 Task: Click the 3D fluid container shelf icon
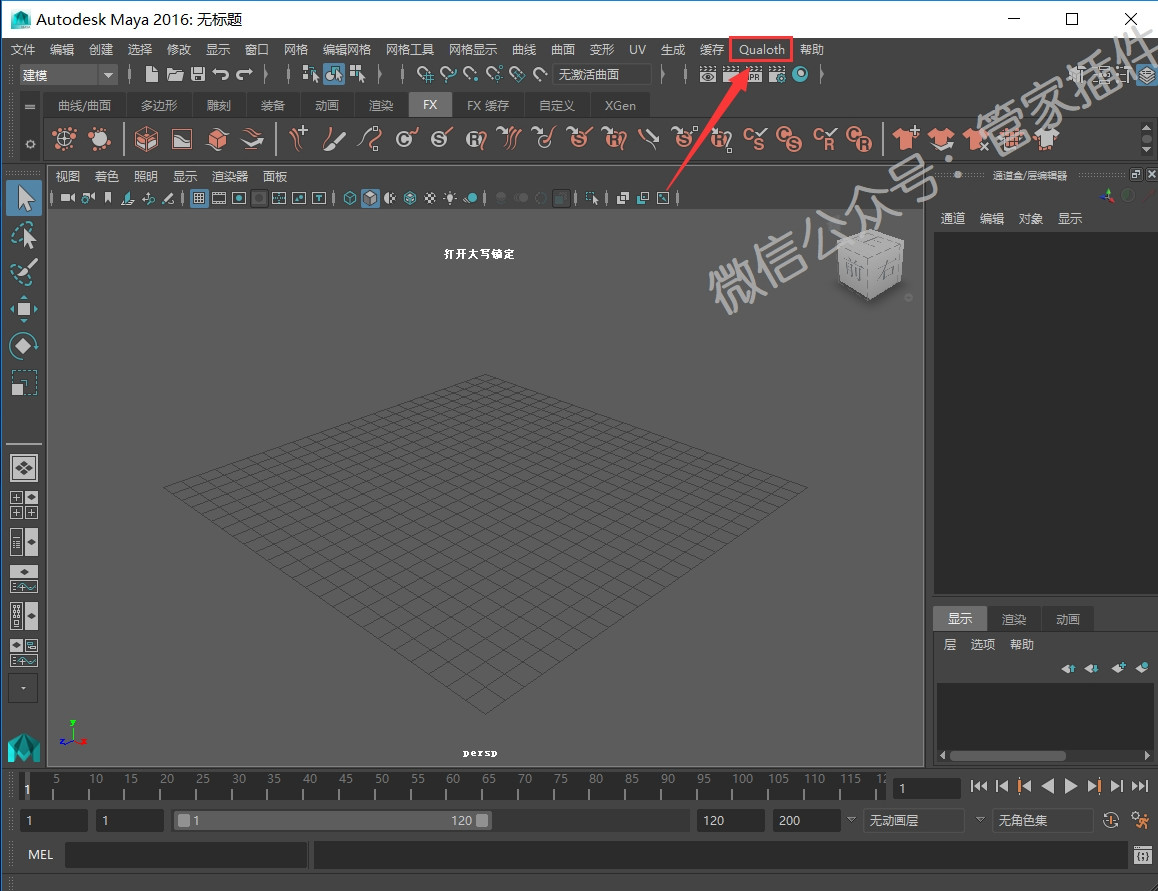pos(146,138)
